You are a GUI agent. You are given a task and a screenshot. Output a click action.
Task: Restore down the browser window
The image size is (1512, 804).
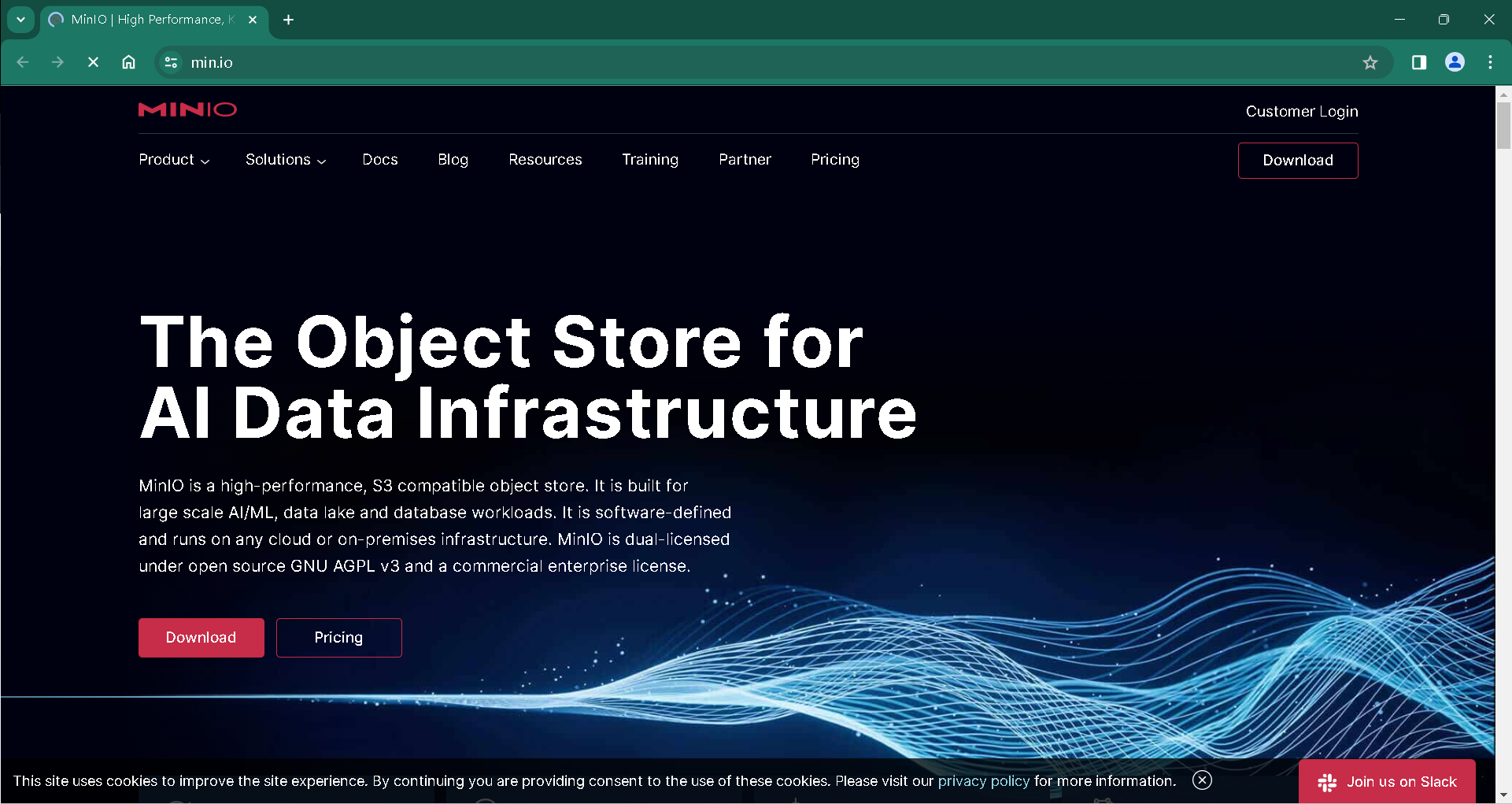click(1444, 20)
